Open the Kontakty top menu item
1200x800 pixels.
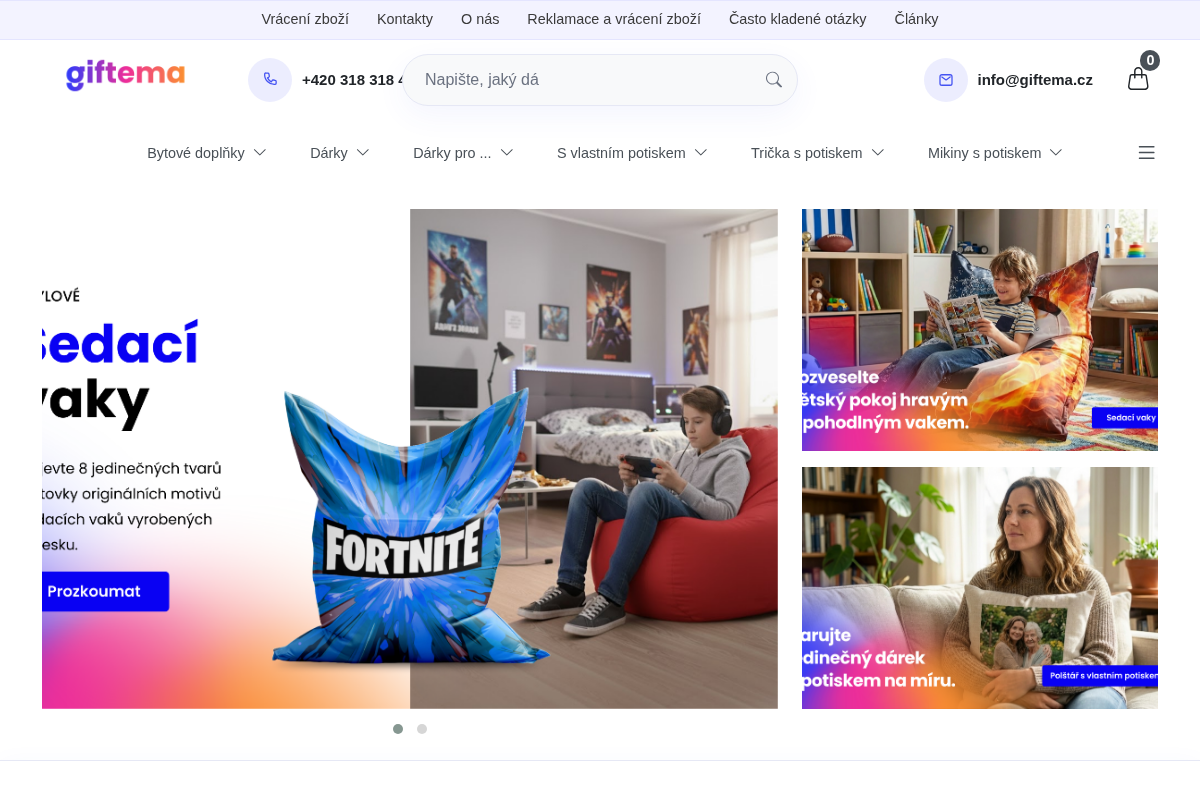tap(405, 19)
